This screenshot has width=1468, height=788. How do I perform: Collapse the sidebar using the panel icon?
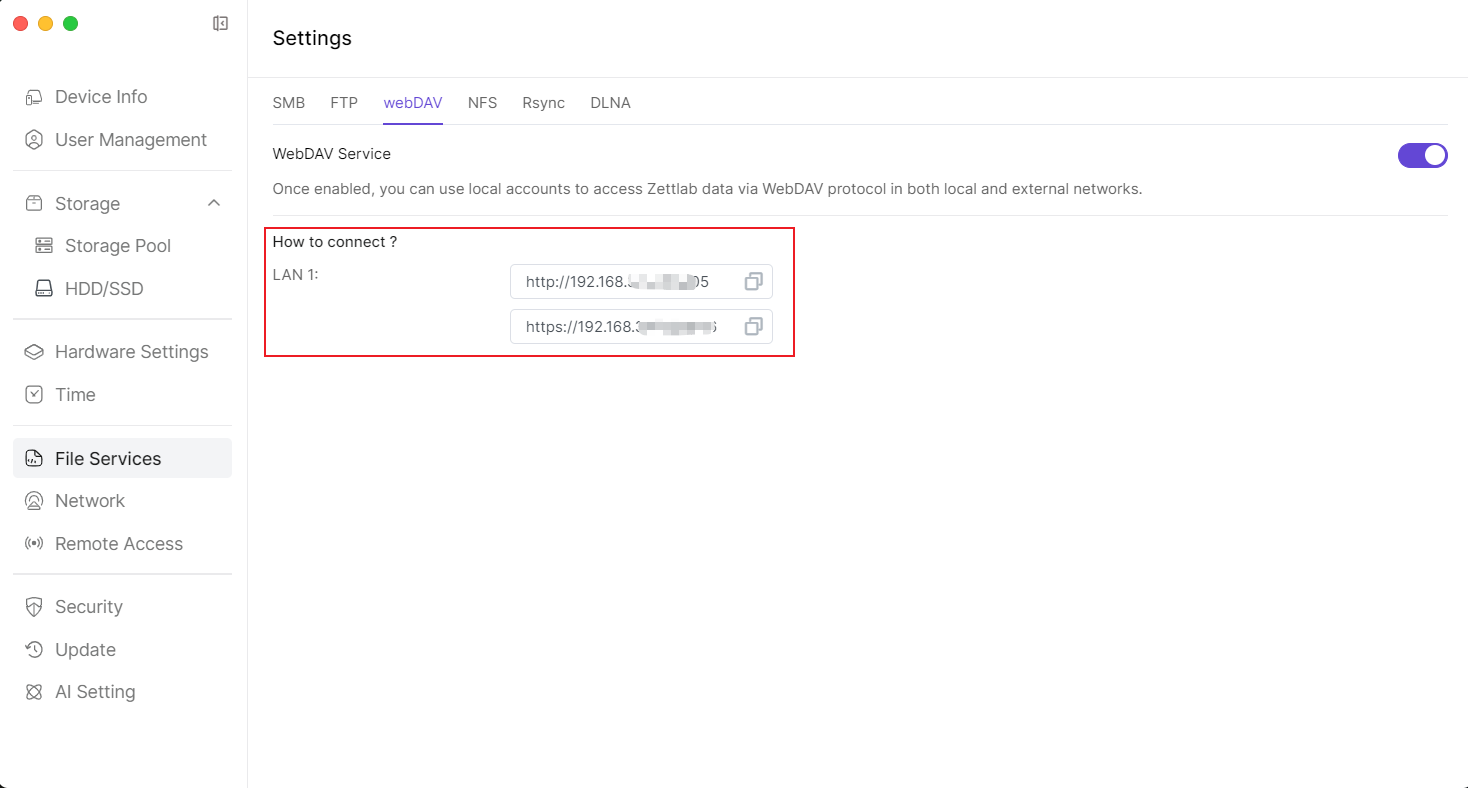(x=221, y=24)
